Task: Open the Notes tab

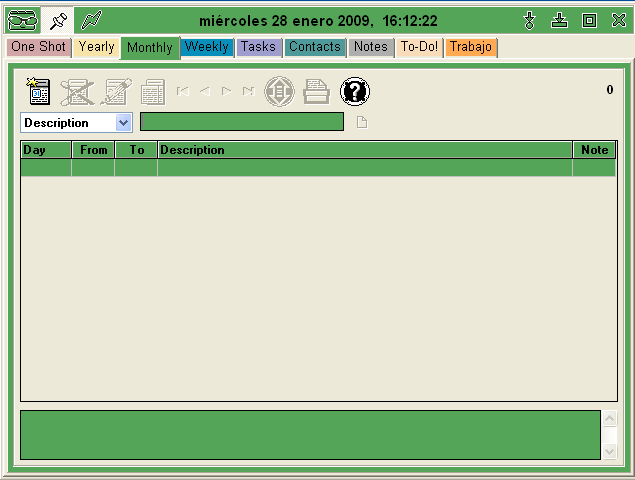Action: click(x=371, y=47)
